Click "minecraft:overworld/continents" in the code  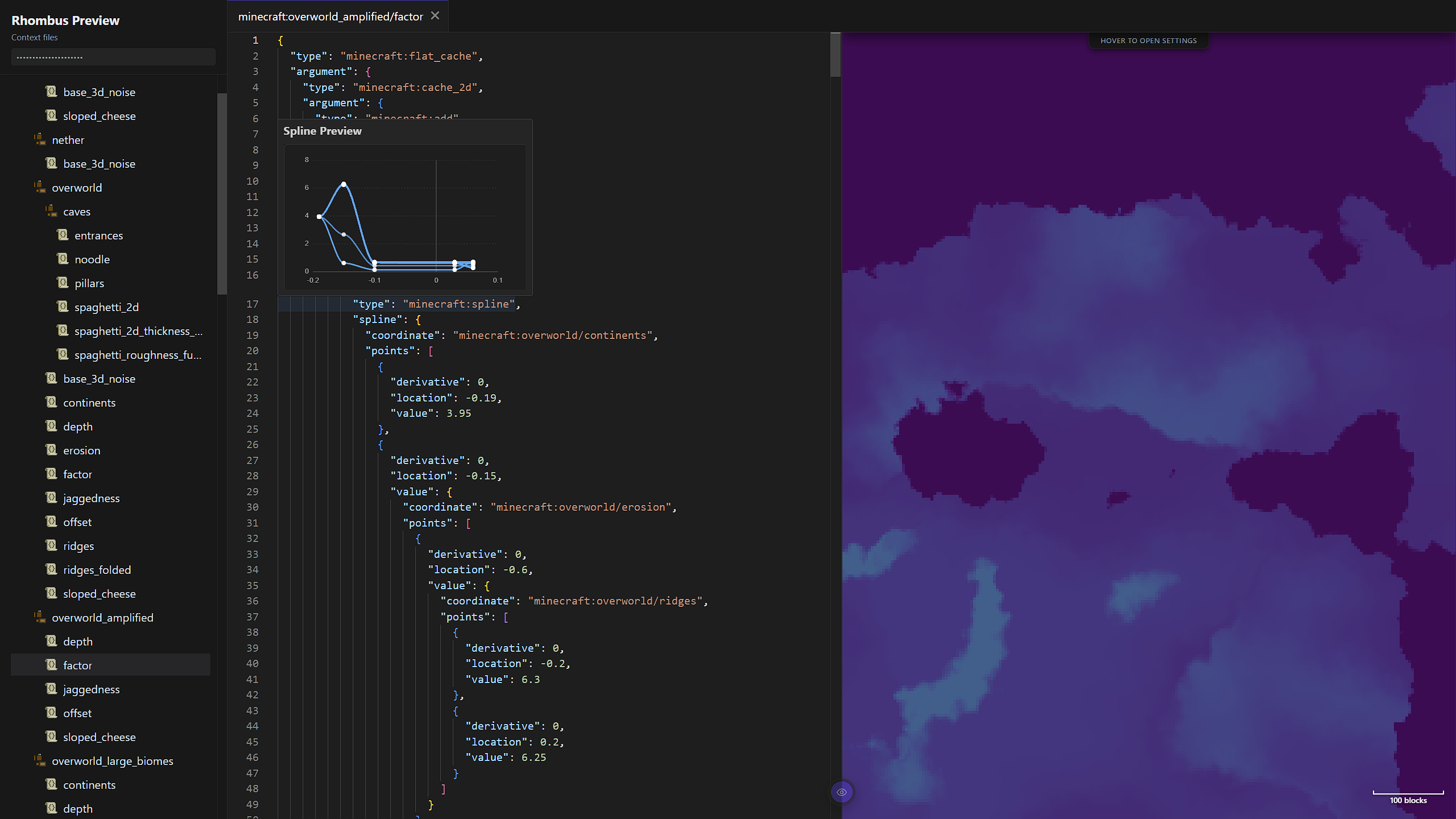click(552, 335)
